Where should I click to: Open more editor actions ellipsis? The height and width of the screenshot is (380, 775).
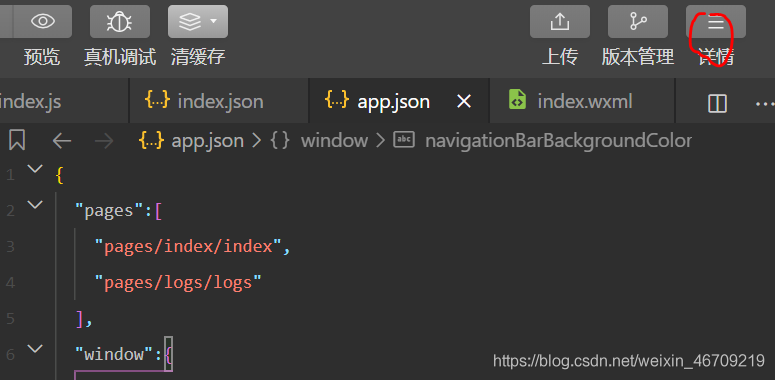point(765,103)
